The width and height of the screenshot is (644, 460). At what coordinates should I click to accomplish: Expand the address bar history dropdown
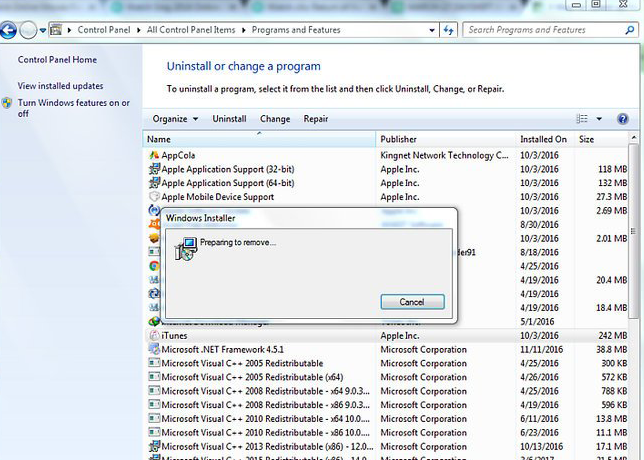click(432, 30)
